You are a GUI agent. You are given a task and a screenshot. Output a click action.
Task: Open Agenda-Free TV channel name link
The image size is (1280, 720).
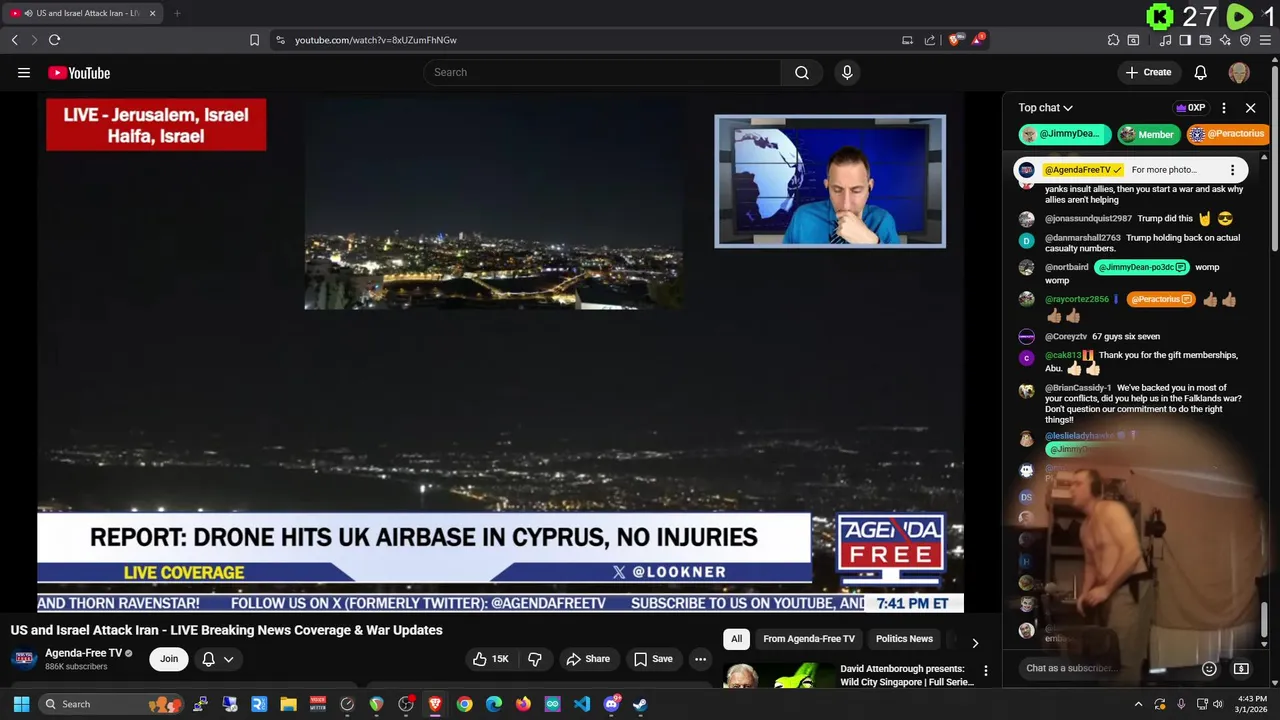pos(83,653)
